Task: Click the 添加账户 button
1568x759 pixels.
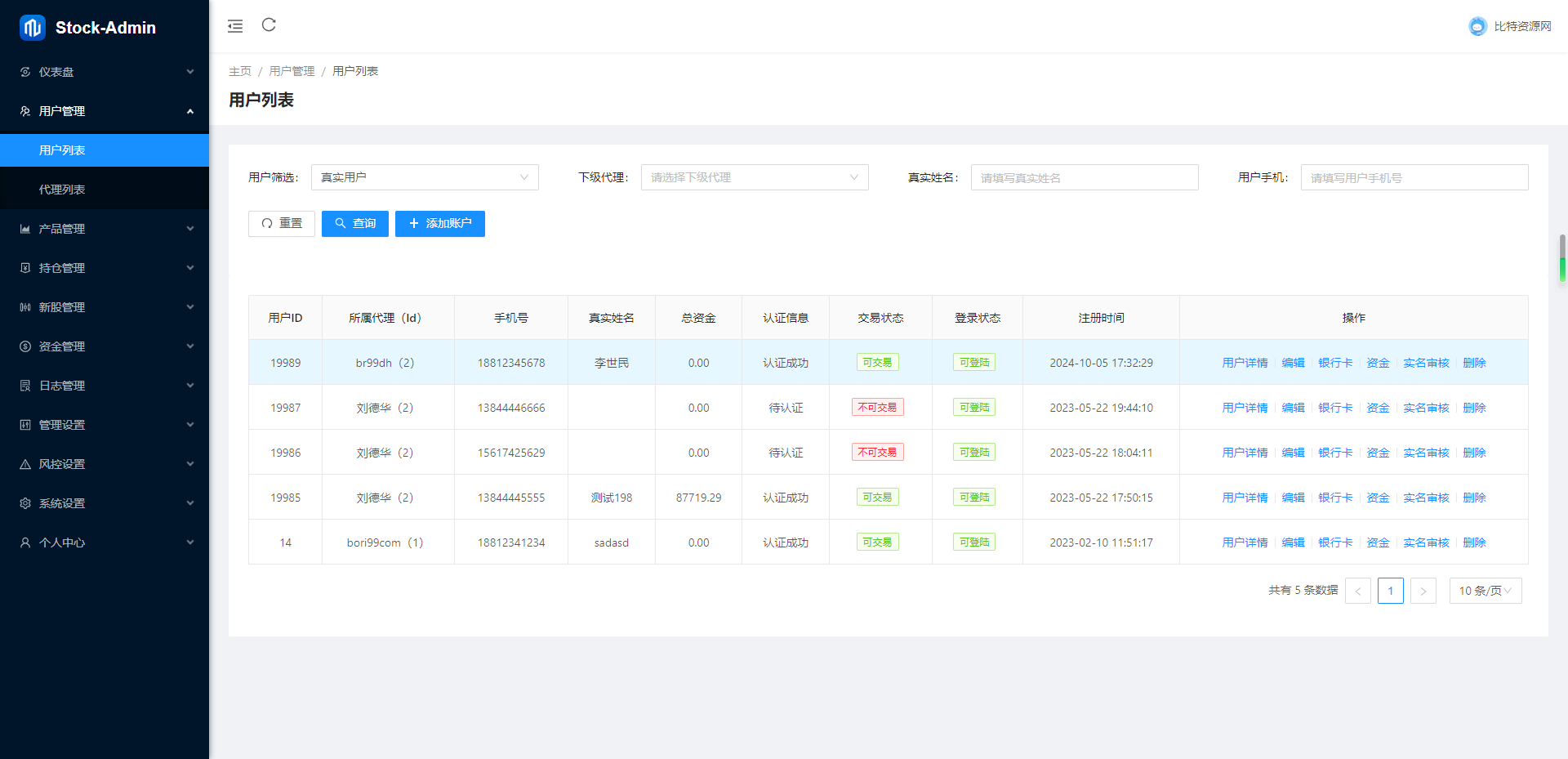Action: tap(439, 223)
